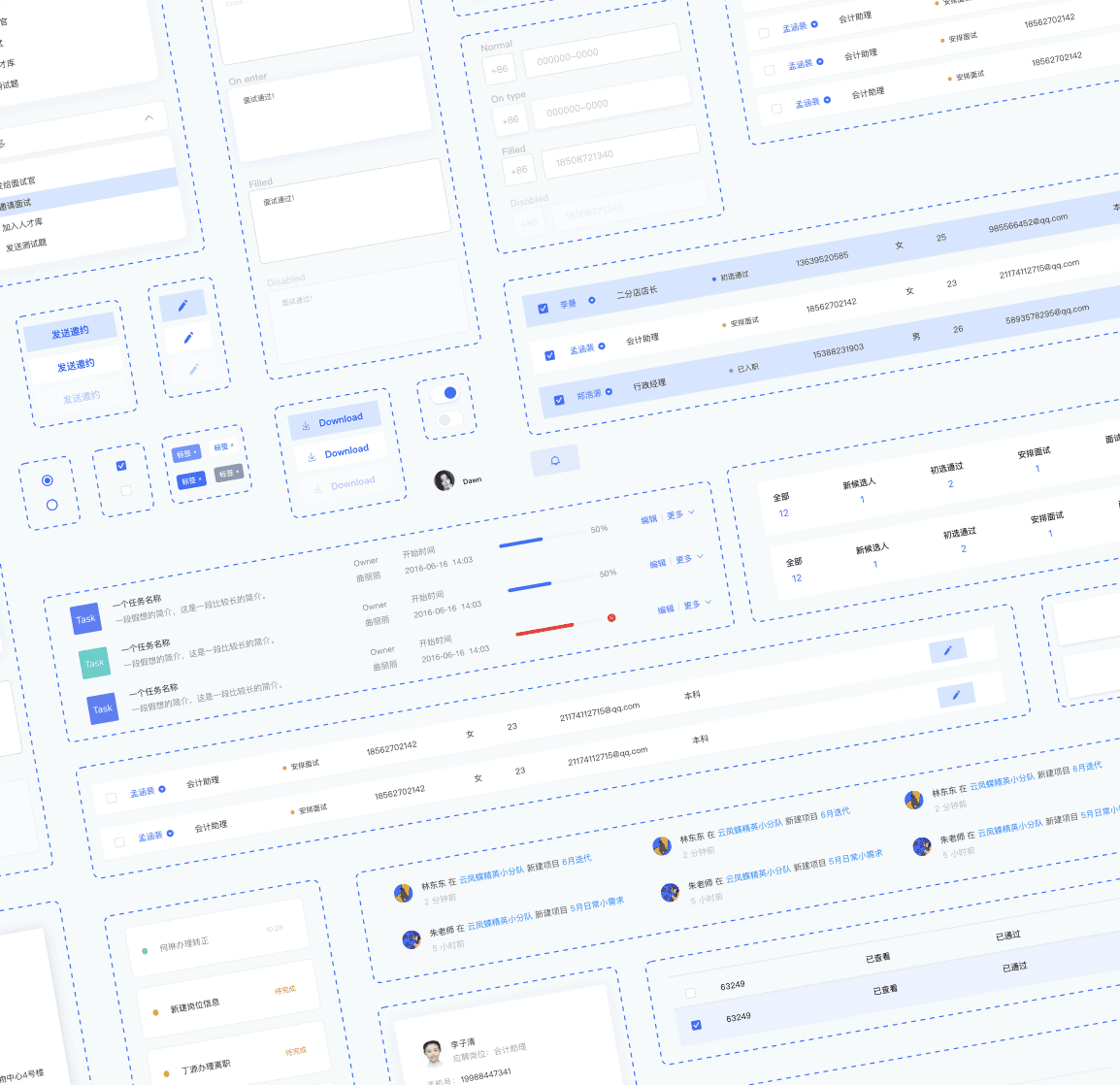Click green status dot beside 何琳办理转正
This screenshot has height=1085, width=1120.
145,951
